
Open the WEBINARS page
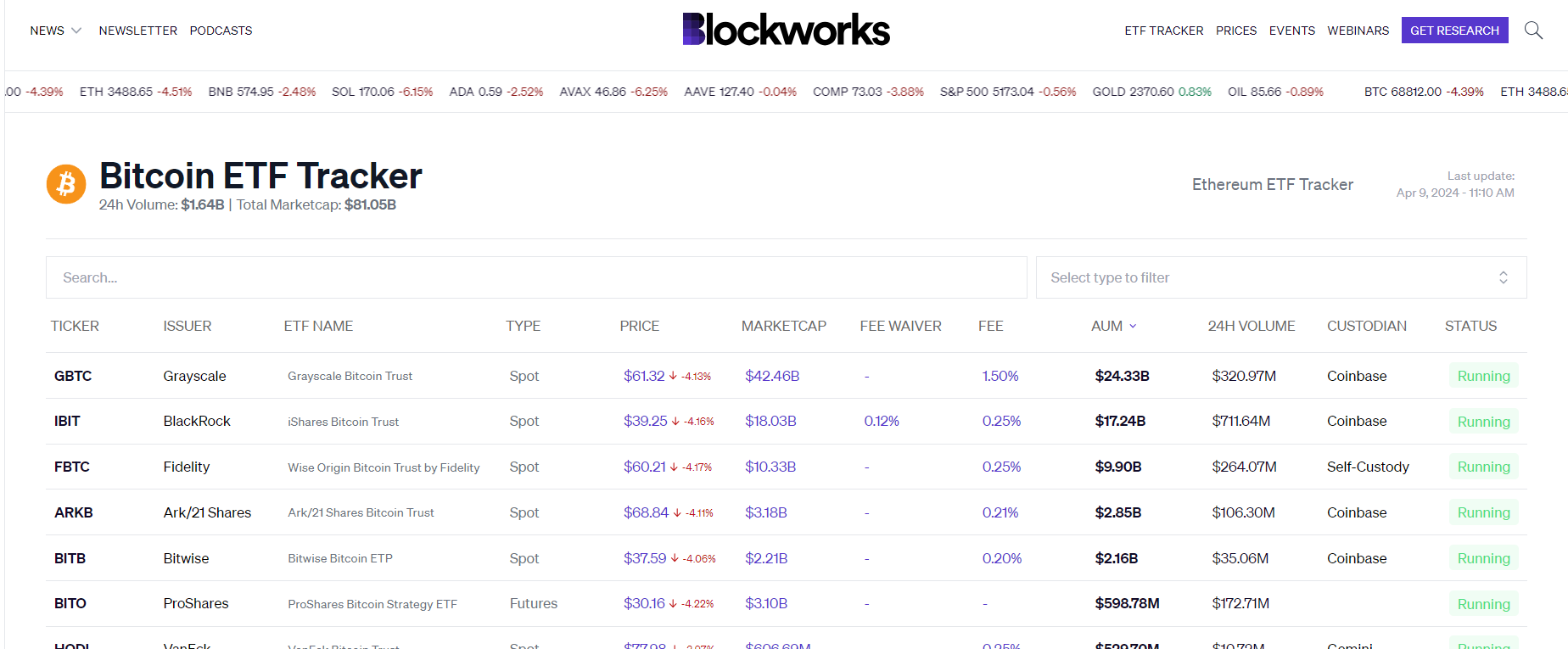pos(1358,31)
